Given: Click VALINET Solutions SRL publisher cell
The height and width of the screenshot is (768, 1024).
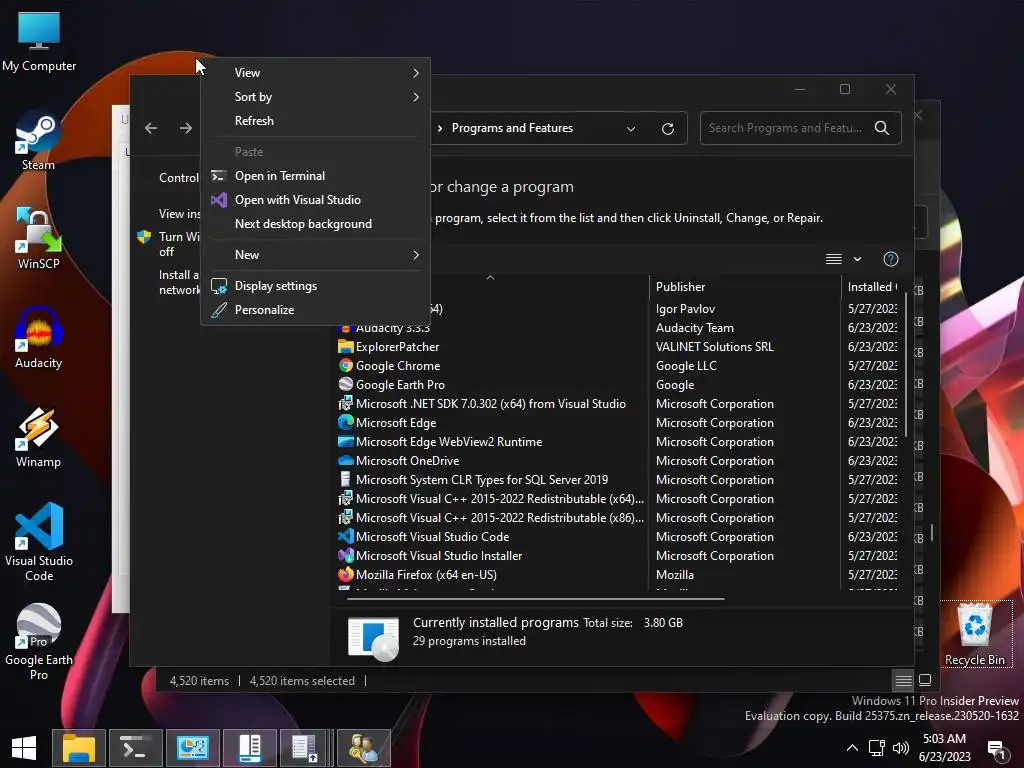Looking at the screenshot, I should pyautogui.click(x=714, y=347).
